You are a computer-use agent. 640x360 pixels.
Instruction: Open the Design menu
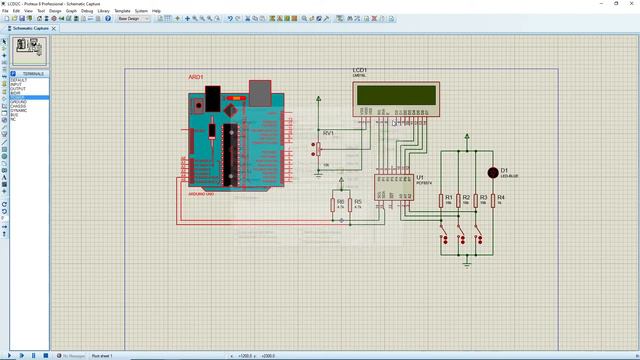click(x=55, y=11)
